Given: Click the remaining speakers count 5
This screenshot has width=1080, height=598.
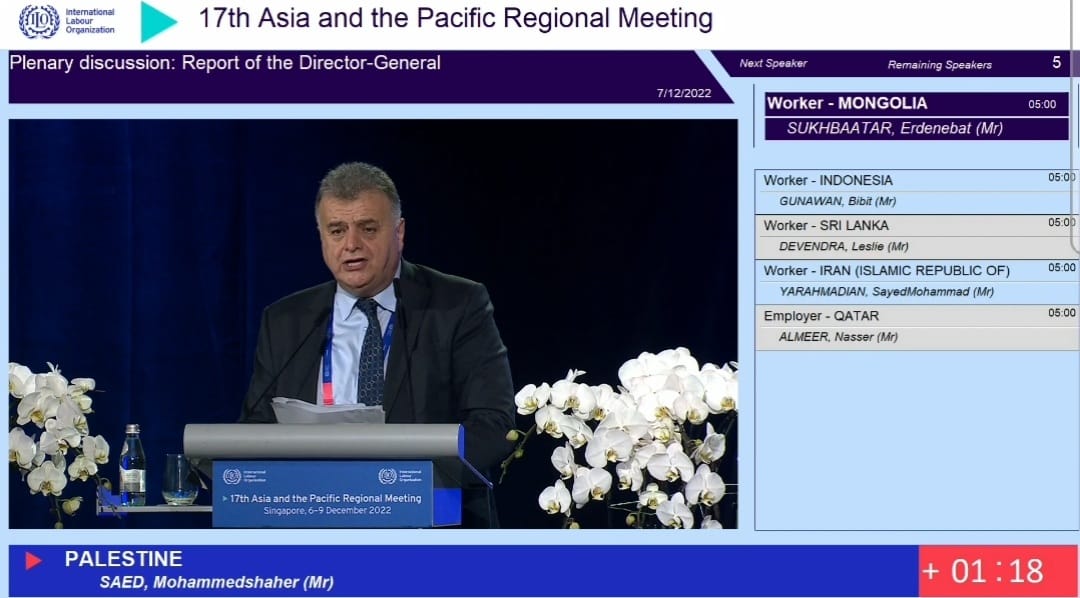Looking at the screenshot, I should (1056, 63).
